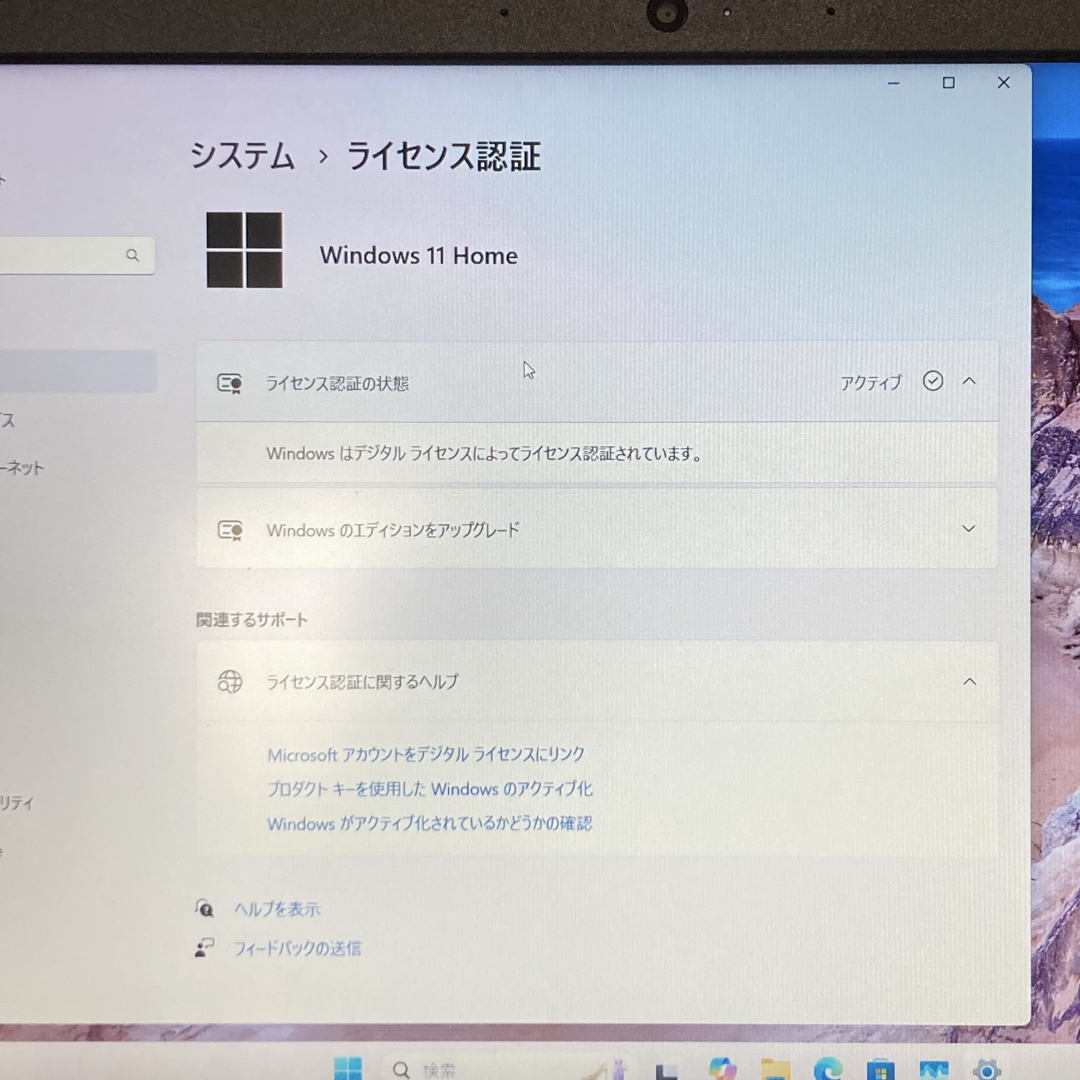Click the Settings gear on the taskbar
Viewport: 1080px width, 1080px height.
(987, 1069)
